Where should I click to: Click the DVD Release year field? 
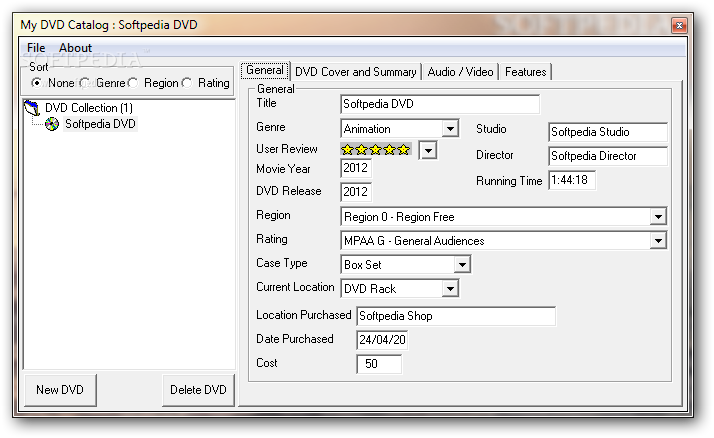click(x=356, y=192)
